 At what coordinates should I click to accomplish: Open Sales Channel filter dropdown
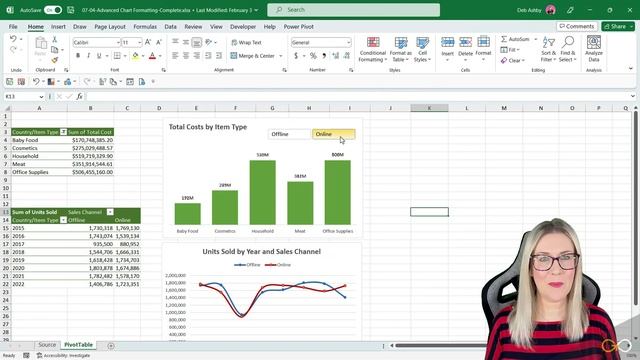coord(110,212)
